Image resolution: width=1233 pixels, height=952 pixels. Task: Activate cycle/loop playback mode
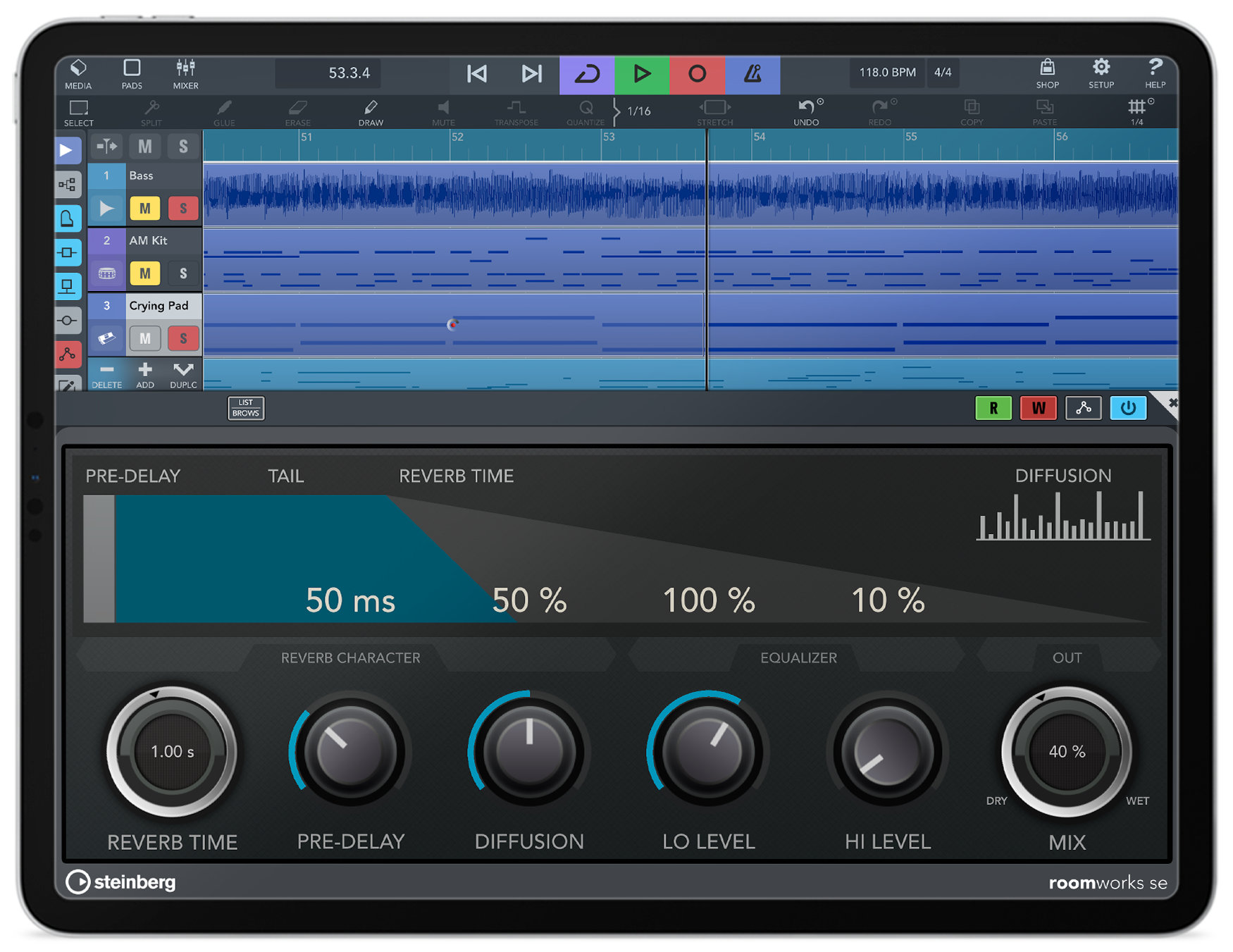(x=587, y=73)
